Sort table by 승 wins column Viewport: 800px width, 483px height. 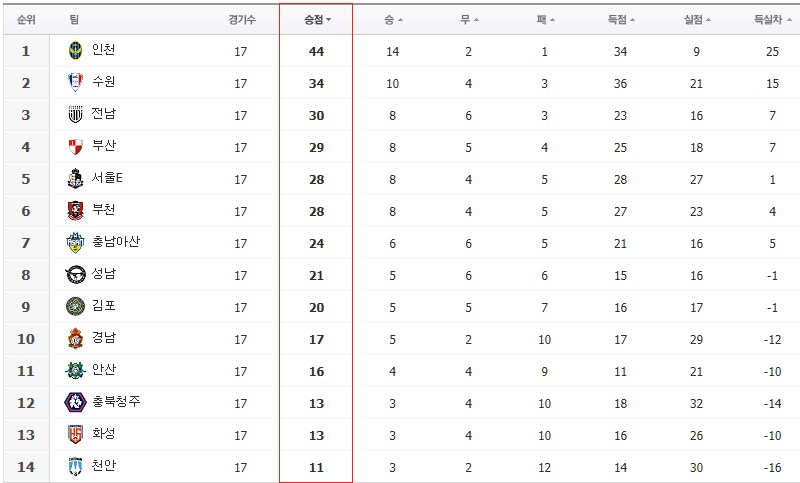pyautogui.click(x=393, y=20)
